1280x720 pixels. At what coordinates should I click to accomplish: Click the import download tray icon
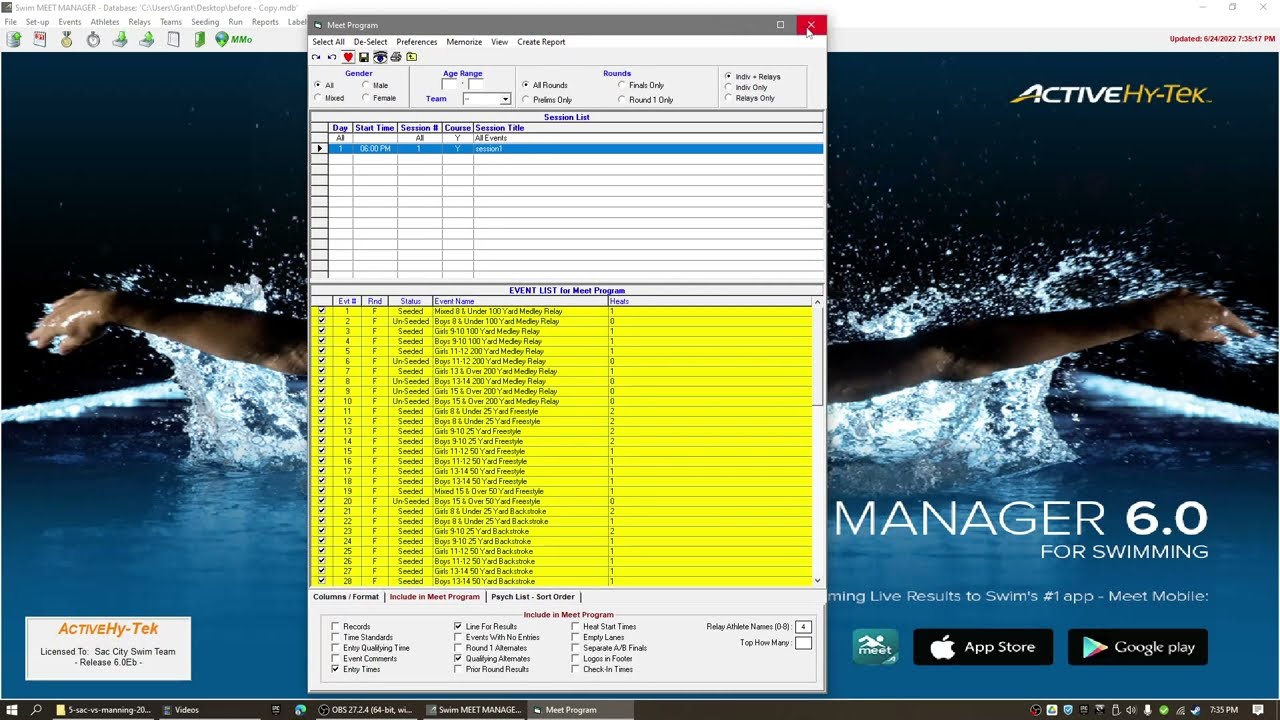click(120, 39)
